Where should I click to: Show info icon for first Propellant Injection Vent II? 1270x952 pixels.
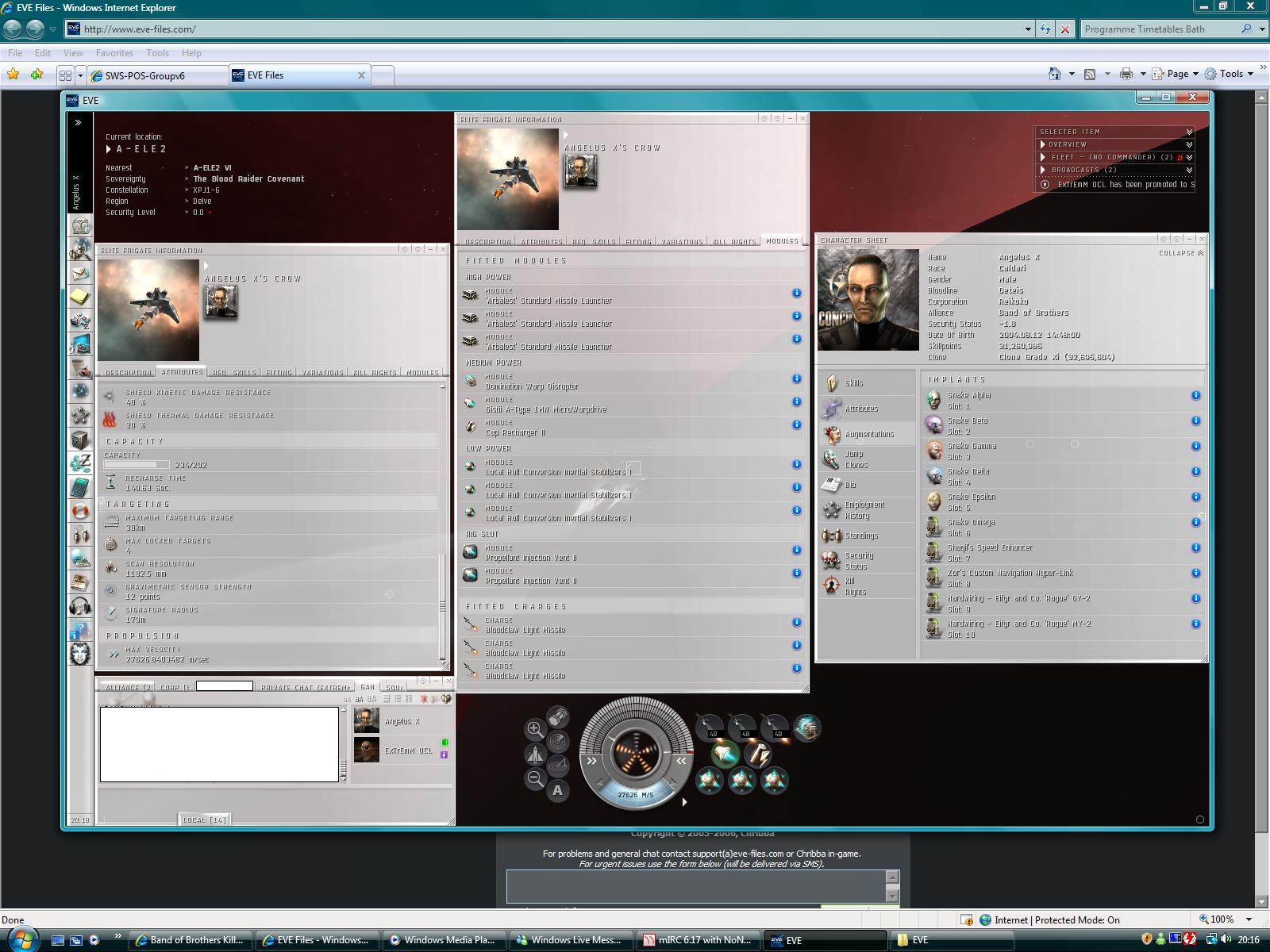(x=796, y=550)
